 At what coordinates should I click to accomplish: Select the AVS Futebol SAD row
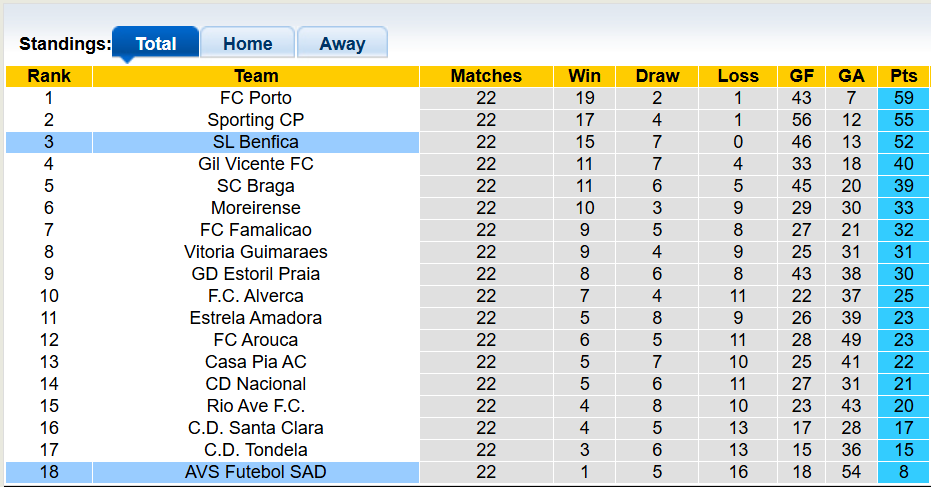click(256, 472)
